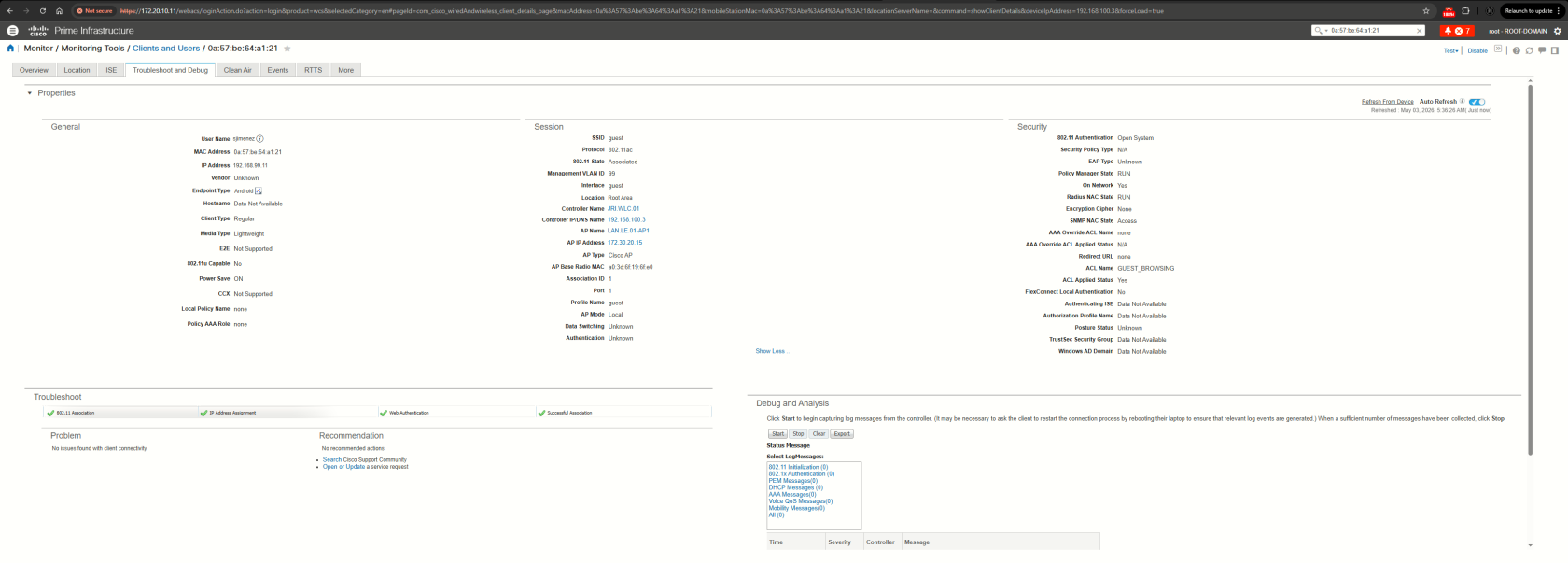Open Clients and Users breadcrumb link
Image resolution: width=1568 pixels, height=563 pixels.
166,49
